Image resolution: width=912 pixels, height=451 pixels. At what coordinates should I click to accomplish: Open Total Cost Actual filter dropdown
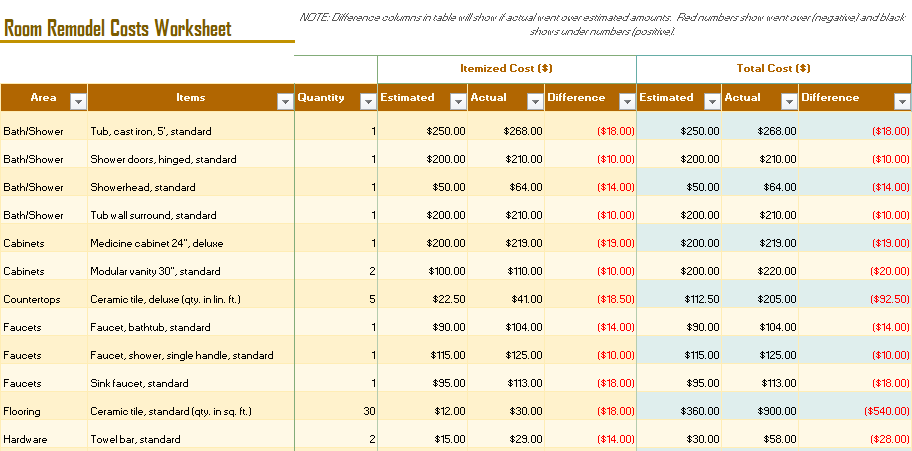click(x=789, y=102)
